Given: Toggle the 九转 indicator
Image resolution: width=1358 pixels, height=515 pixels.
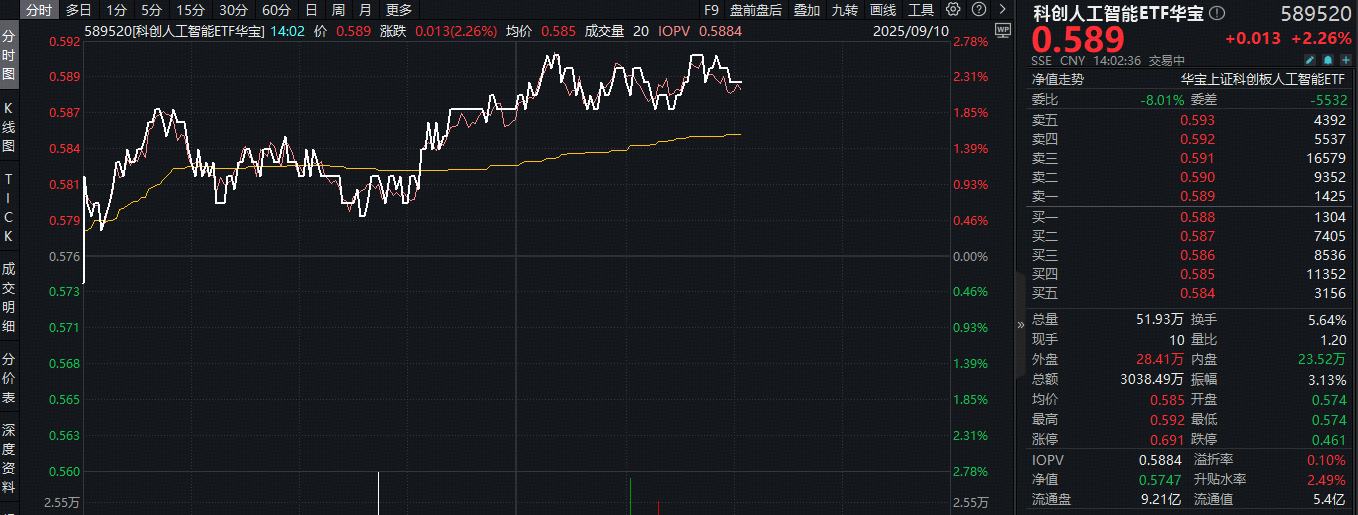Looking at the screenshot, I should pos(845,10).
